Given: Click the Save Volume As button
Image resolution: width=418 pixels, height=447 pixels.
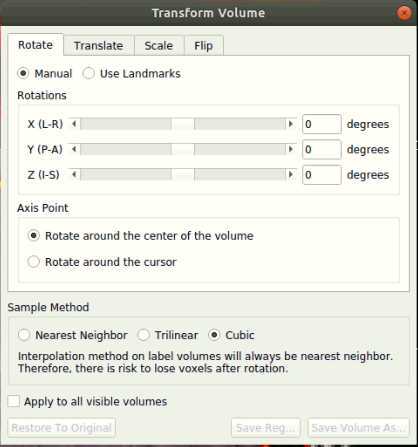Looking at the screenshot, I should tap(359, 428).
